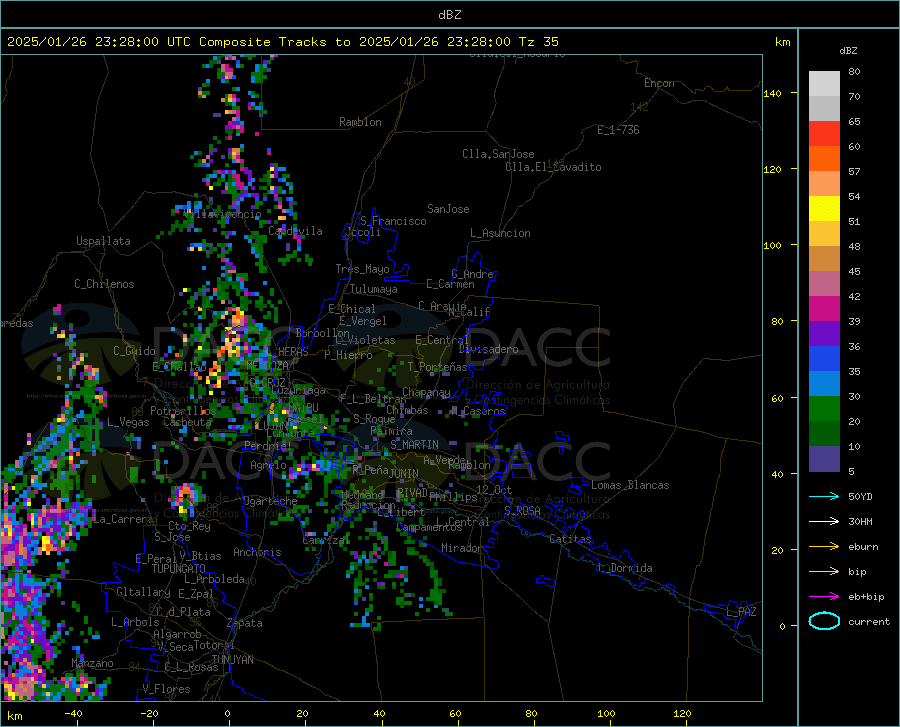Click the cyan 50YD arrow legend icon
900x727 pixels.
coord(824,496)
